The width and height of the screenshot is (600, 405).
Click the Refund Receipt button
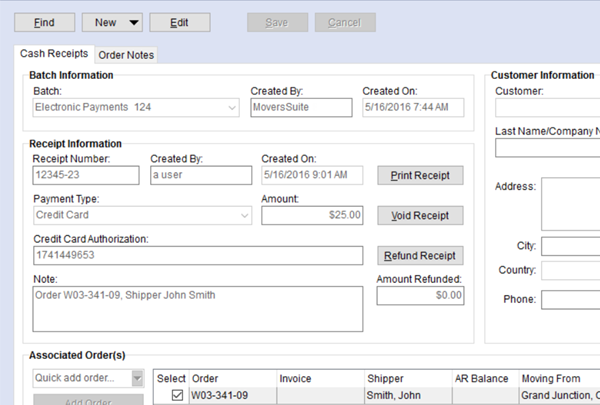point(420,255)
